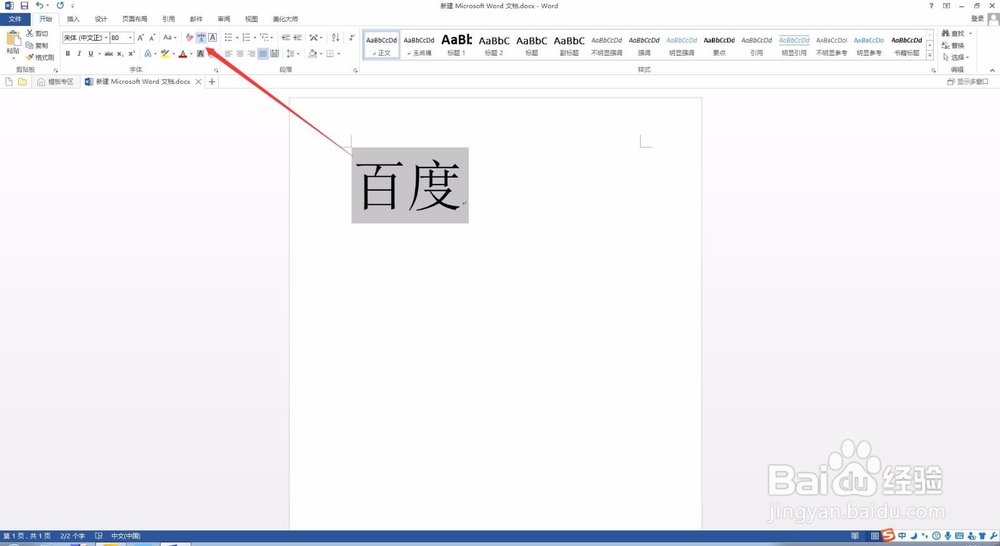This screenshot has height=546, width=1000.
Task: Apply red font color button
Action: tap(183, 54)
